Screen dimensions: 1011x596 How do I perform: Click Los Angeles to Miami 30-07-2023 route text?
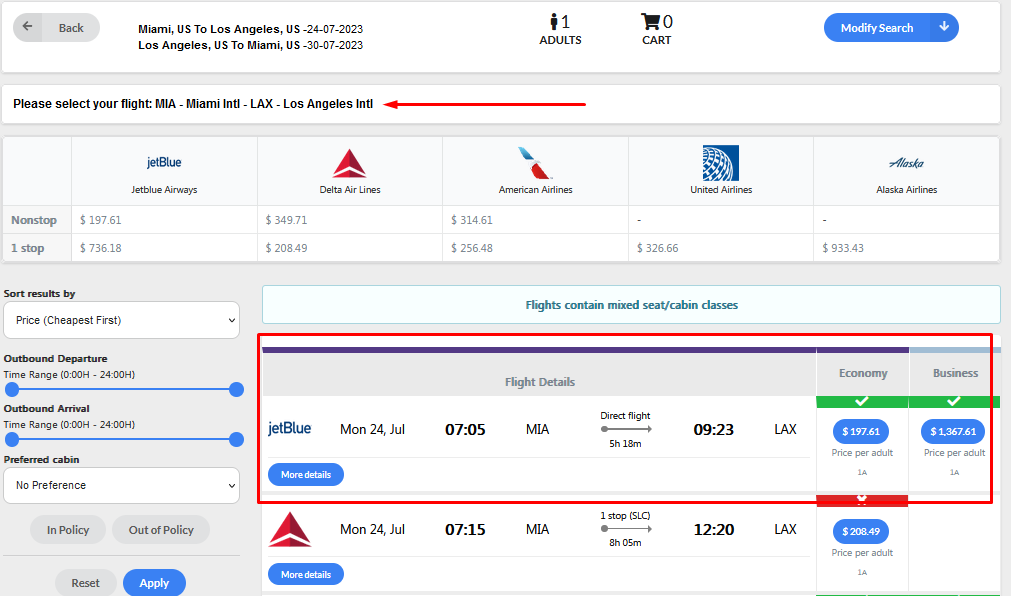pos(250,45)
